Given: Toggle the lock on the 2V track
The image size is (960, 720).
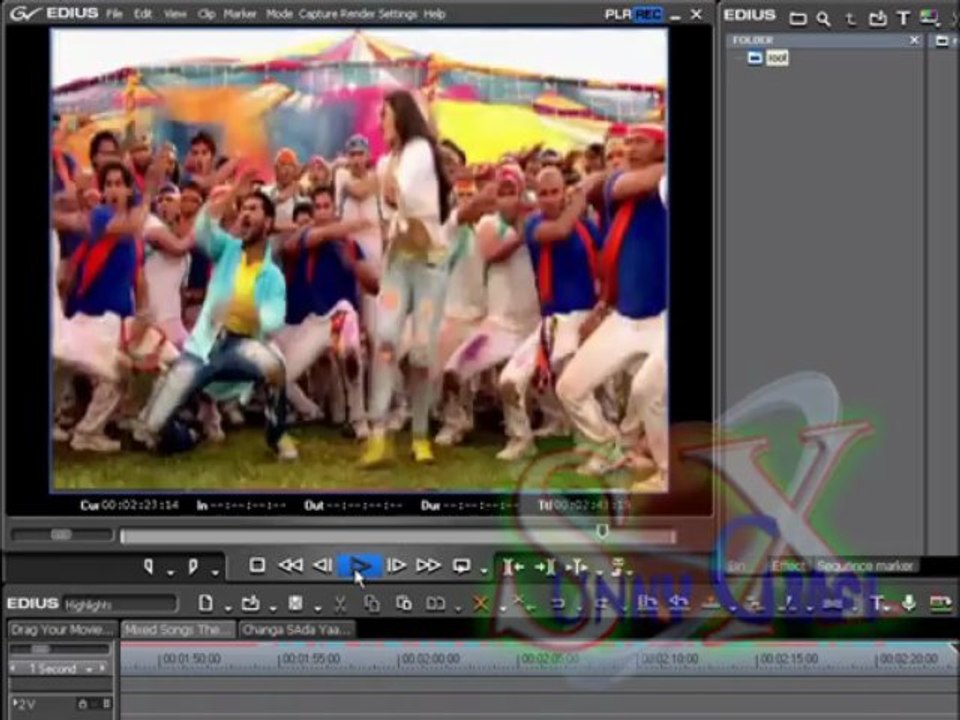Looking at the screenshot, I should [83, 704].
